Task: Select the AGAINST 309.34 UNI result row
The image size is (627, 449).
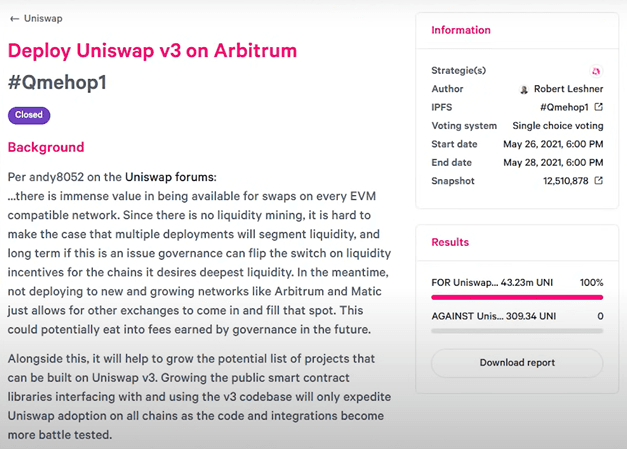Action: (517, 316)
